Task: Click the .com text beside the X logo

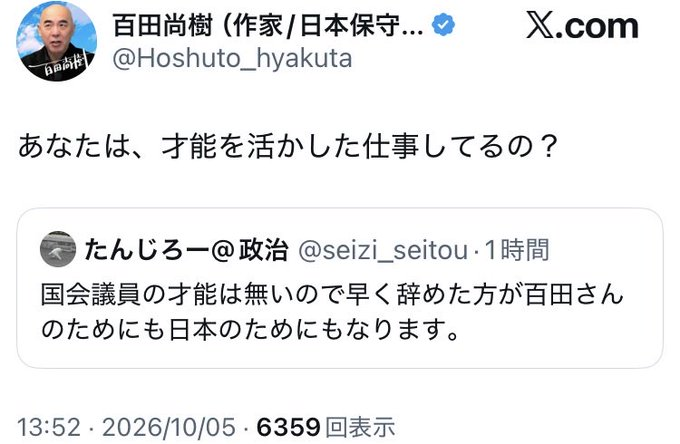Action: point(597,28)
